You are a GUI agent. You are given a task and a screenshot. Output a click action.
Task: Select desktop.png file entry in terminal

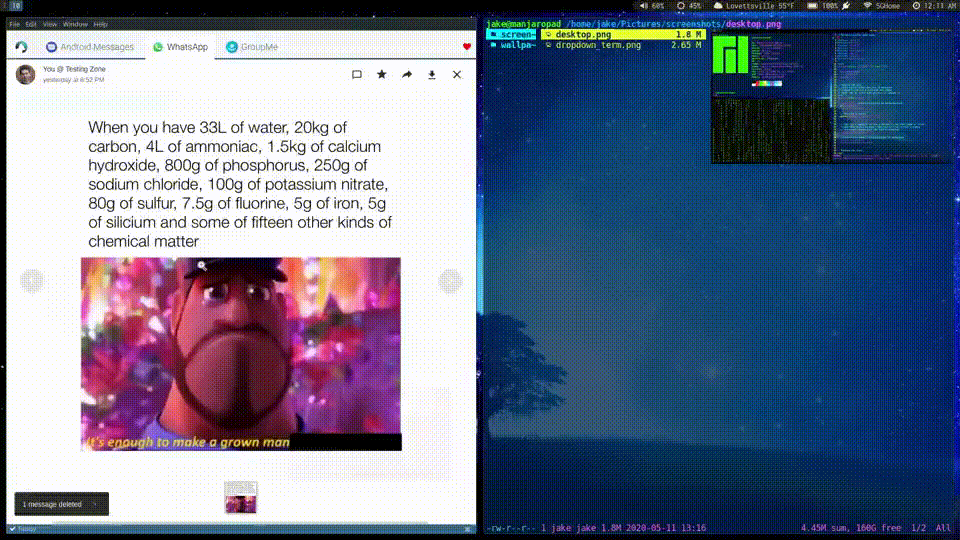point(623,35)
